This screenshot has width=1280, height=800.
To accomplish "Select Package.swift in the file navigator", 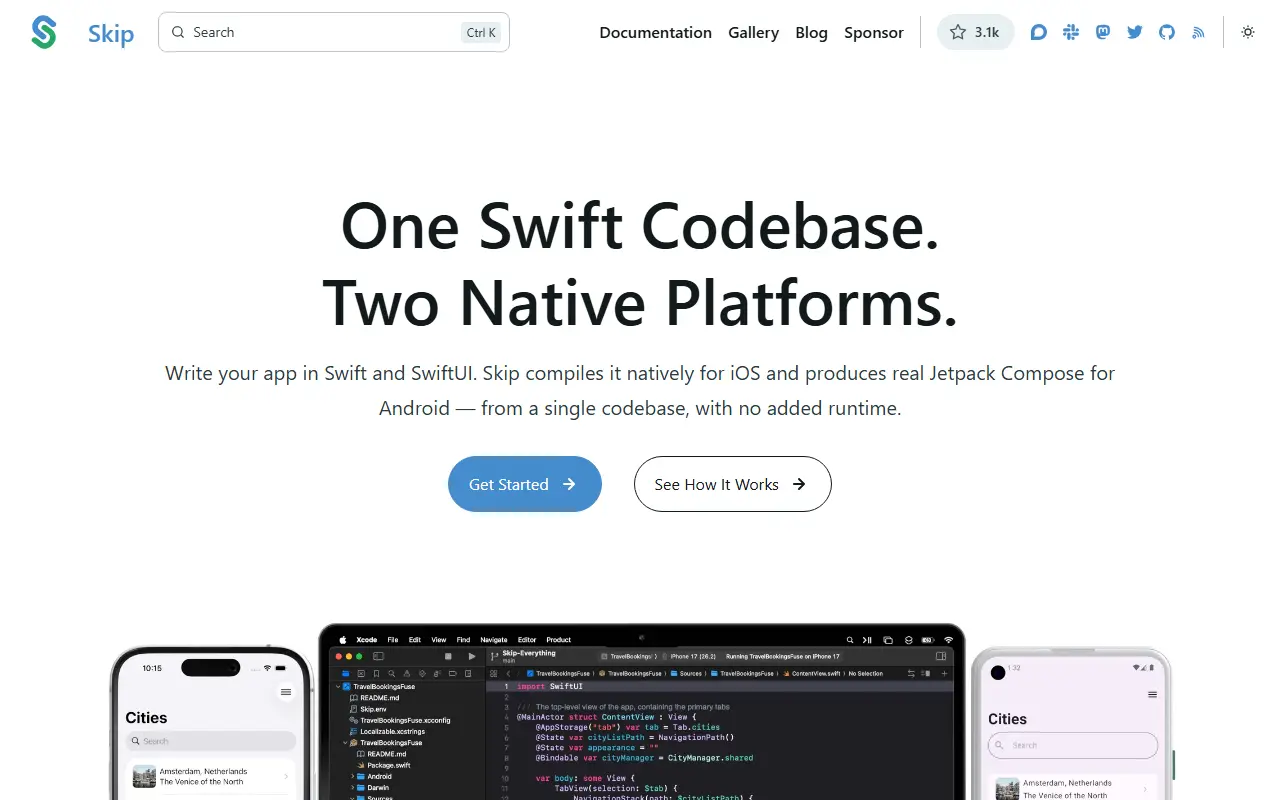I will [x=383, y=765].
